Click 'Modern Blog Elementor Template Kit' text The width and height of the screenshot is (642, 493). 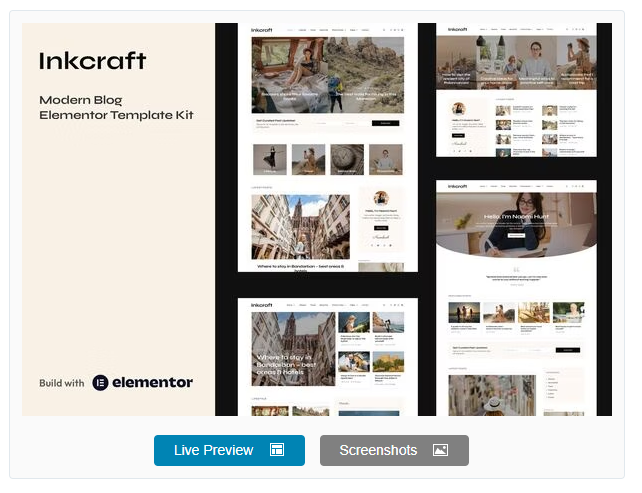(118, 109)
